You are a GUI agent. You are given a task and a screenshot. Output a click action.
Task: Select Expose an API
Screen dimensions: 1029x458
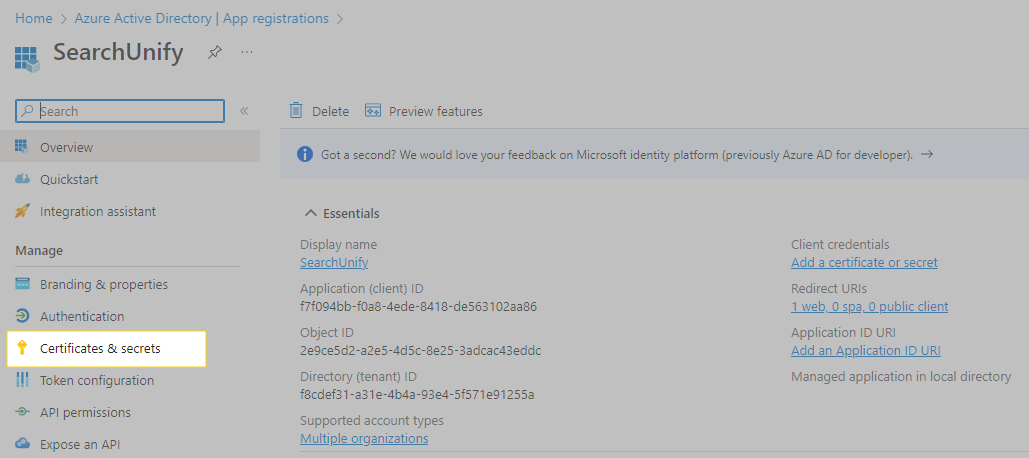point(80,444)
